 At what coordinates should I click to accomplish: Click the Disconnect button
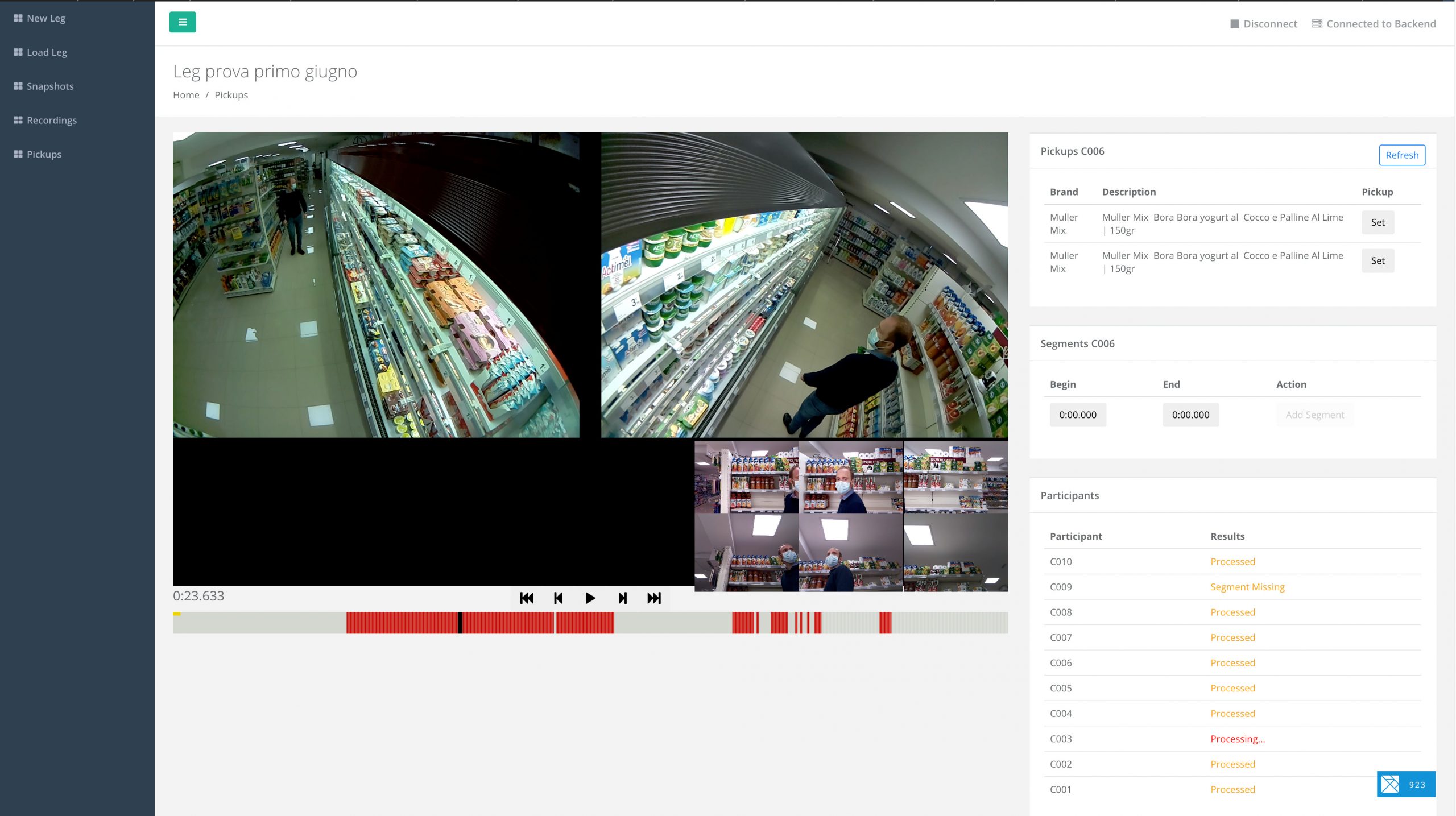point(1264,24)
